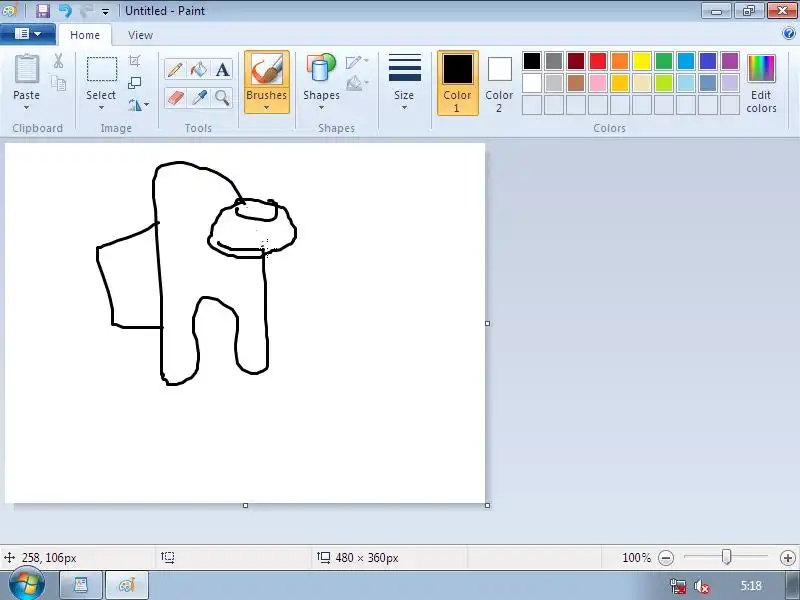The image size is (800, 600).
Task: Click the Redo arrow in quick access toolbar
Action: (86, 11)
